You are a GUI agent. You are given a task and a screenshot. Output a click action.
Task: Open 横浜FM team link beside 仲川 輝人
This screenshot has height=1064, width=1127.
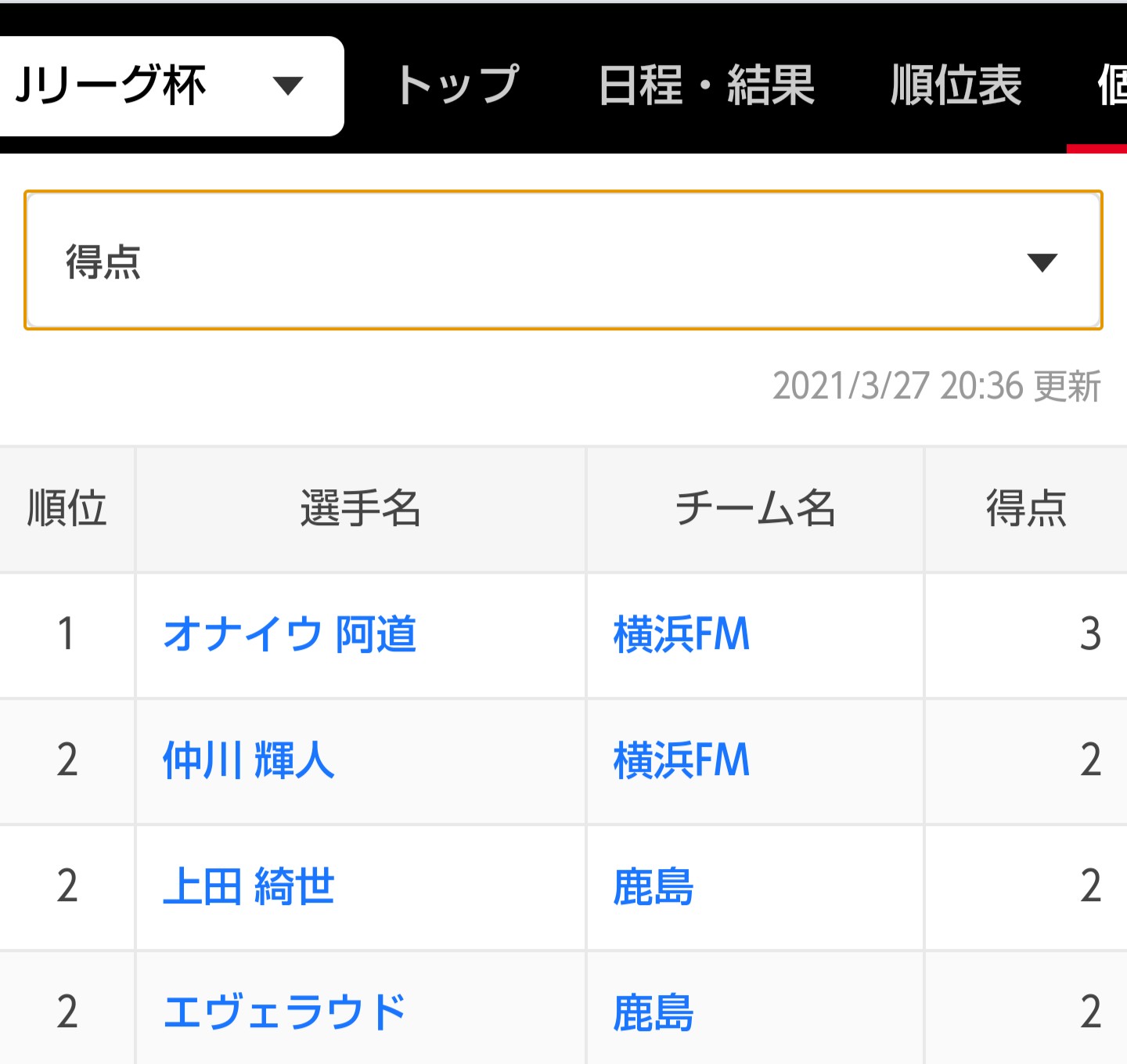(x=681, y=760)
